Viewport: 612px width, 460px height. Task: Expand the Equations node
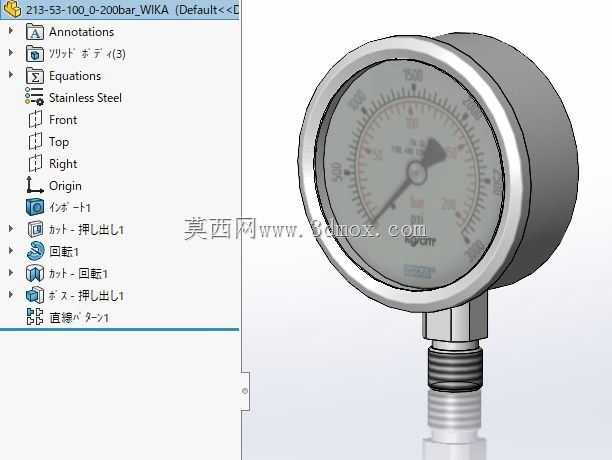11,75
